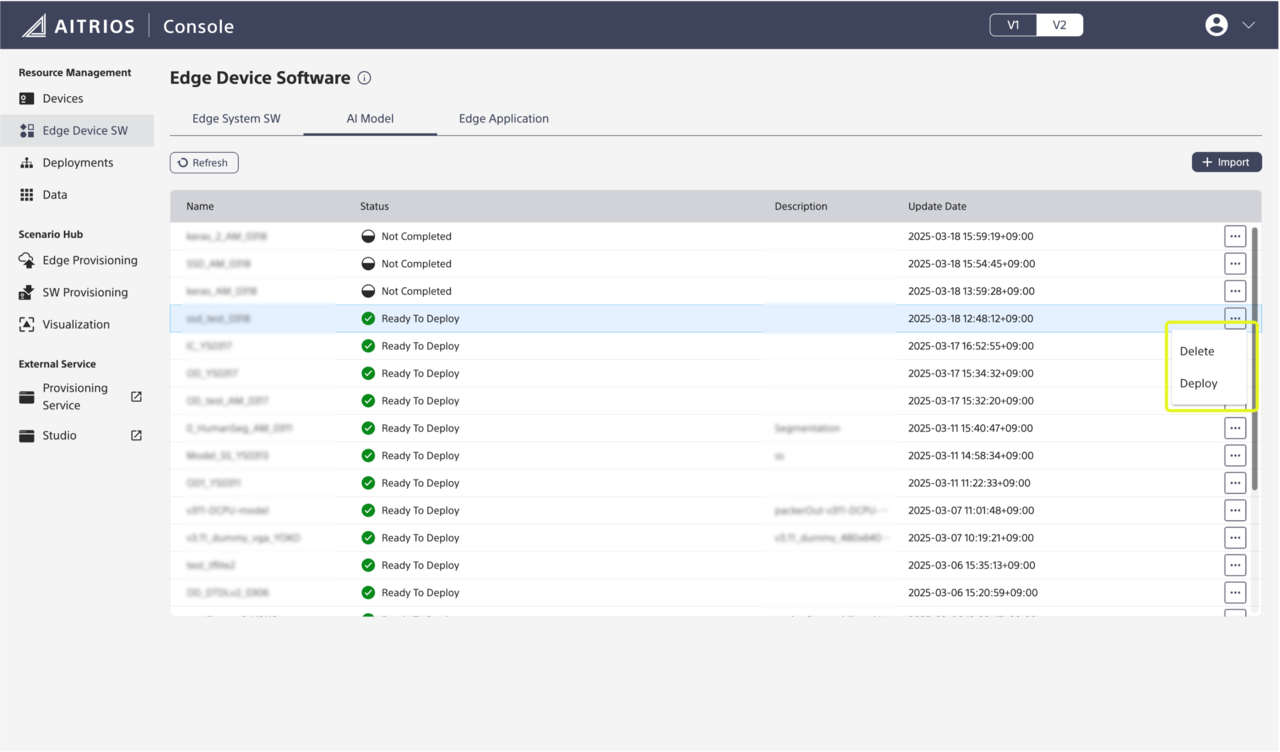Open more options for the 10:19:21 row
Screen dimensions: 1280x752
point(1235,538)
